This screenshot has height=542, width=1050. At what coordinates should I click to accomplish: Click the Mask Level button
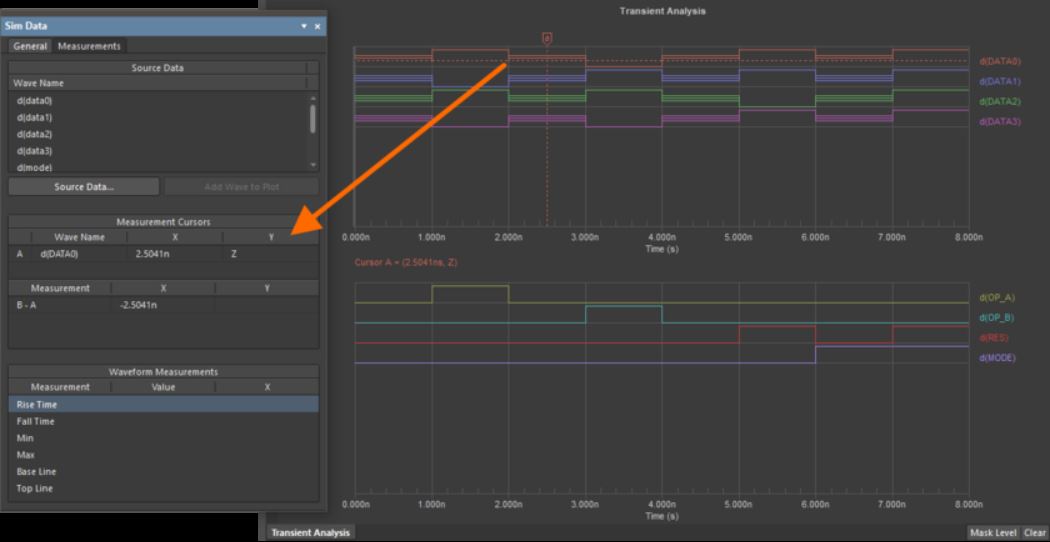(994, 533)
